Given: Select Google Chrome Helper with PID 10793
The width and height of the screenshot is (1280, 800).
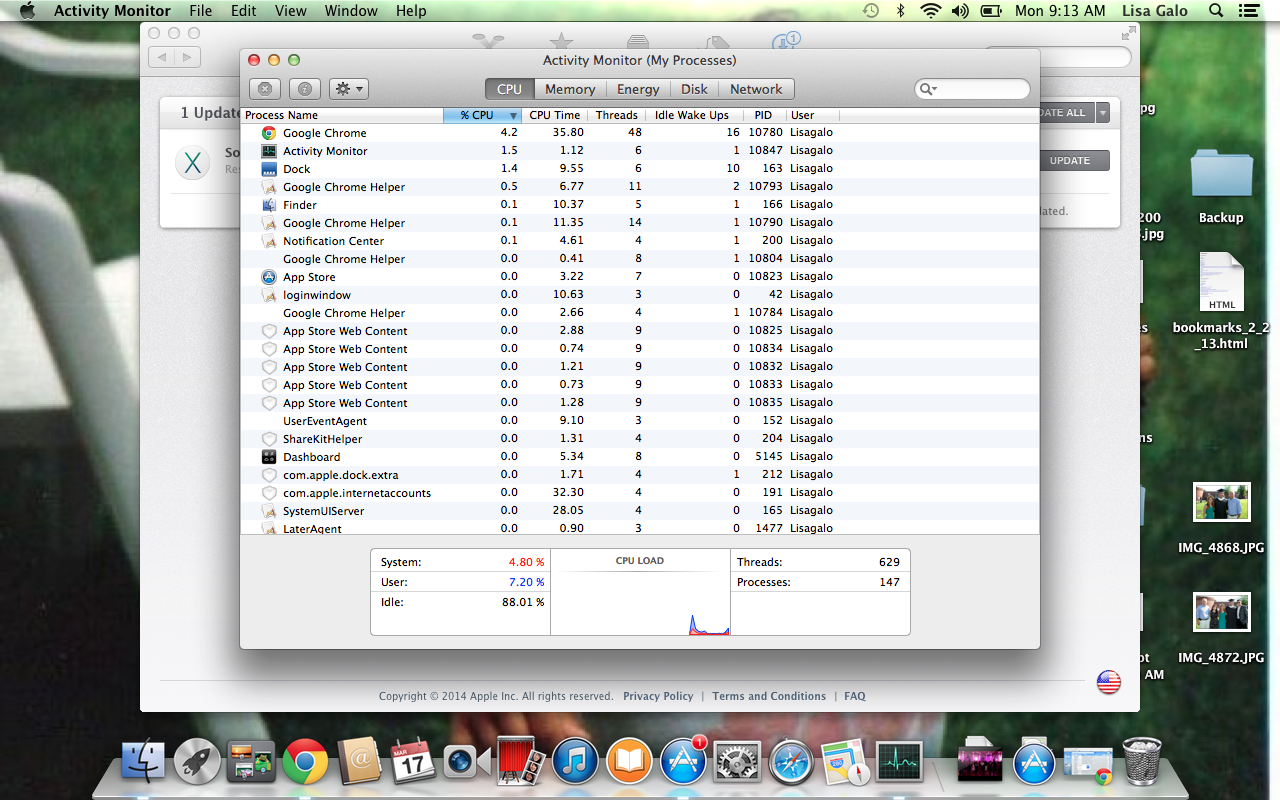Looking at the screenshot, I should tap(640, 187).
